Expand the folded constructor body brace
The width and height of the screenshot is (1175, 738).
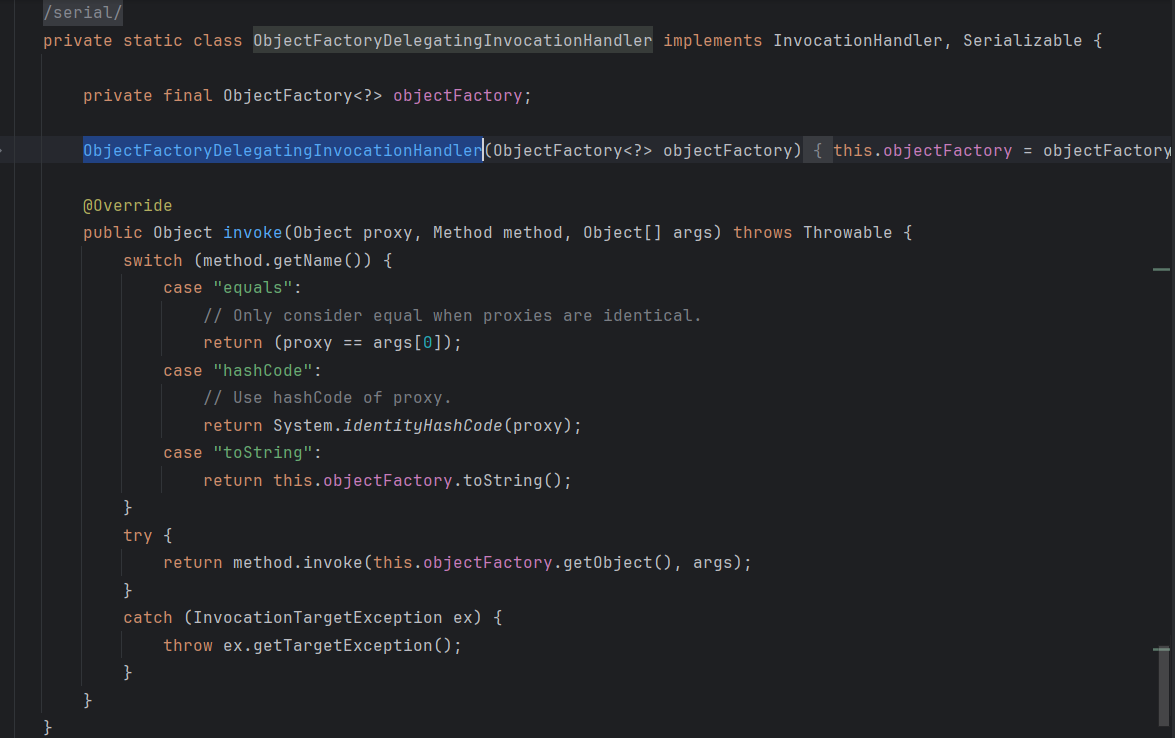pos(817,151)
